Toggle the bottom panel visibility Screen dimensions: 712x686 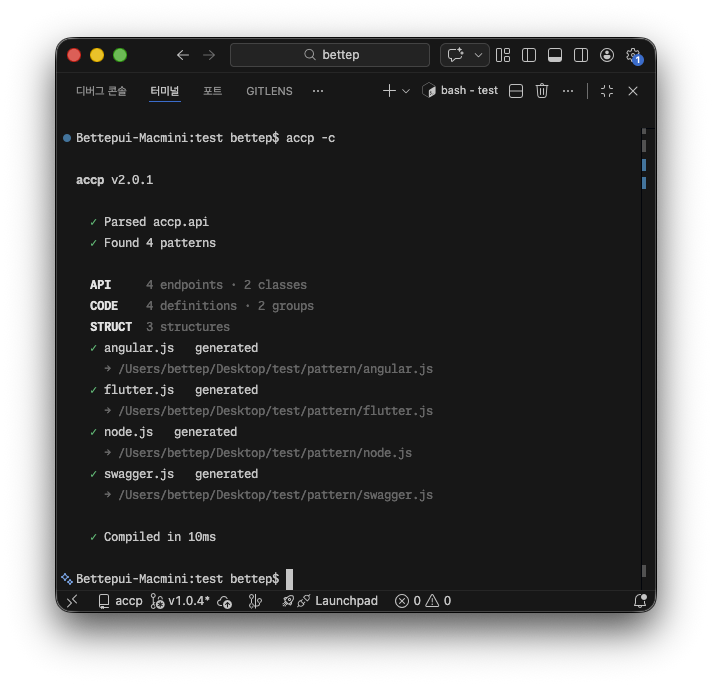555,55
